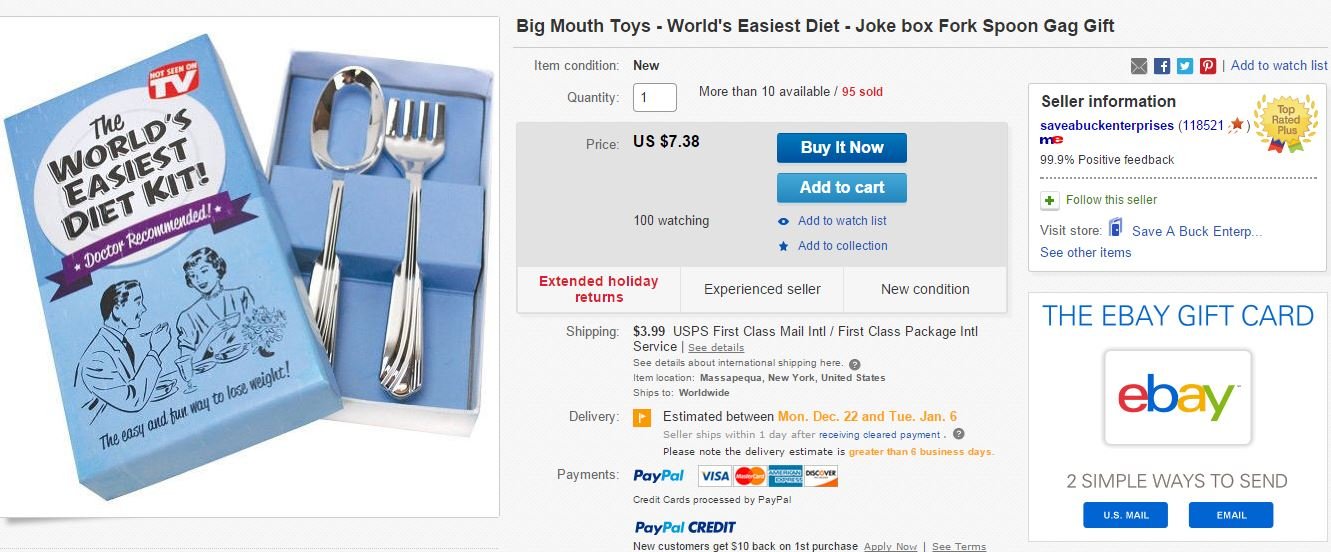Click the help icon after international shipping

pyautogui.click(x=855, y=364)
